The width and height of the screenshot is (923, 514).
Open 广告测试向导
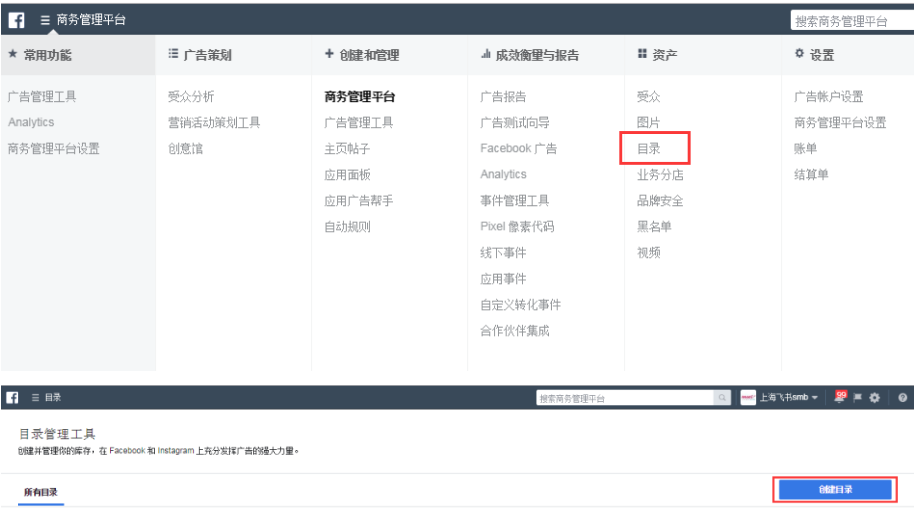(x=515, y=122)
